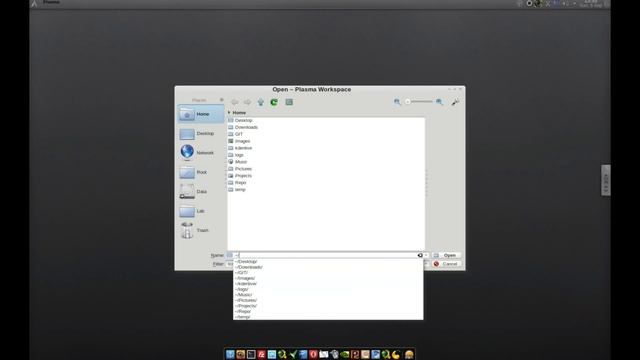Select the logs folder in file list
Screen dimensions: 640x360
click(236, 155)
